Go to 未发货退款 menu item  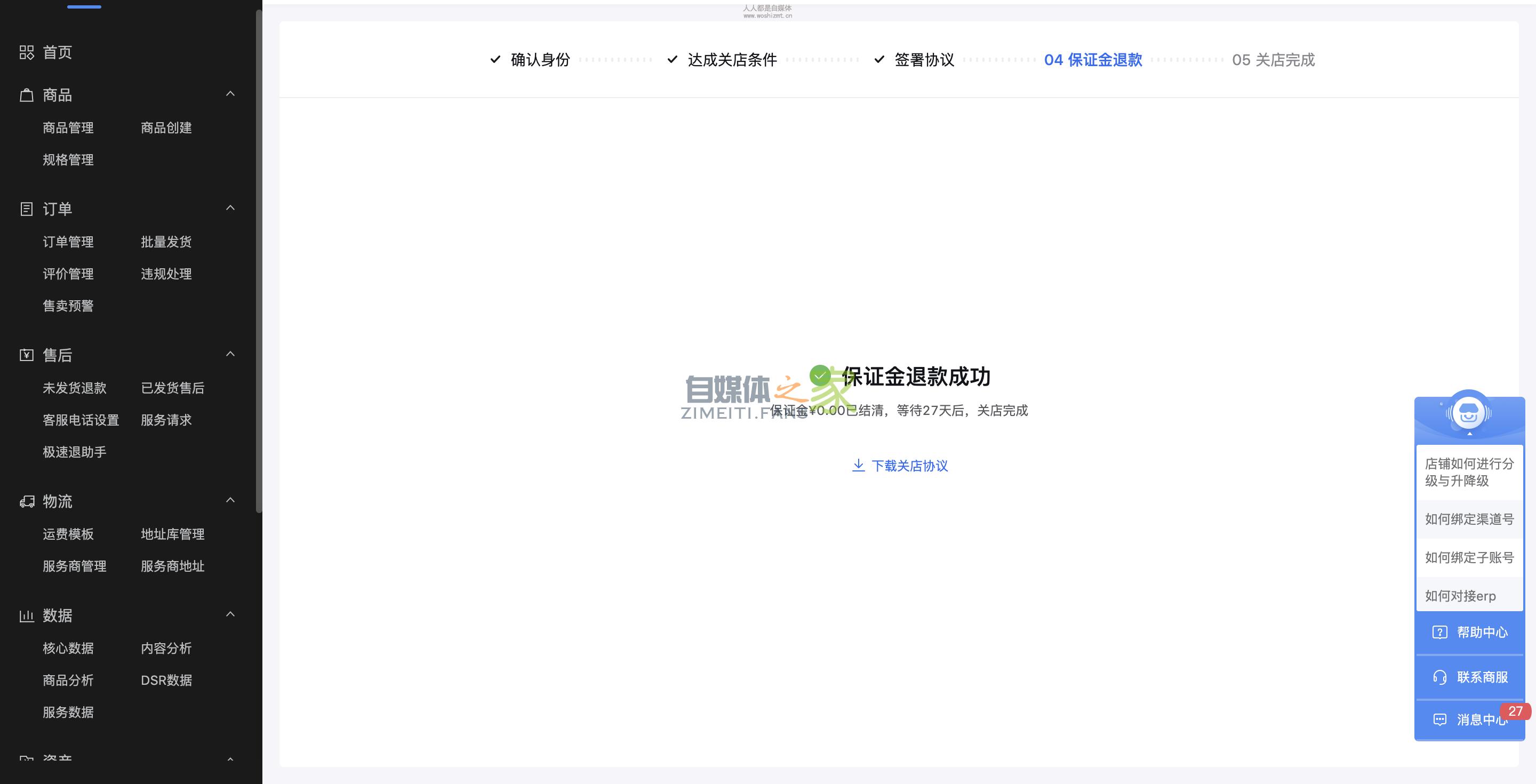pyautogui.click(x=75, y=388)
